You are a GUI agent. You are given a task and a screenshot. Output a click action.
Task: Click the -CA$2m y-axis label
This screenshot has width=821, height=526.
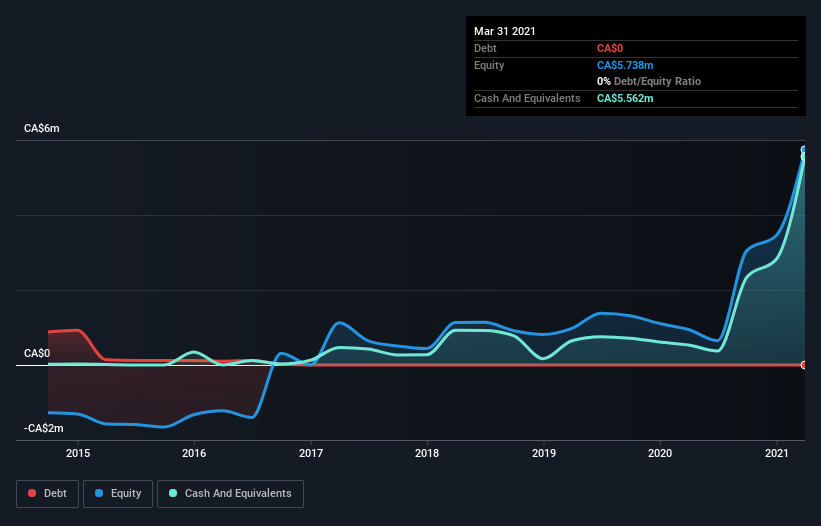(44, 428)
